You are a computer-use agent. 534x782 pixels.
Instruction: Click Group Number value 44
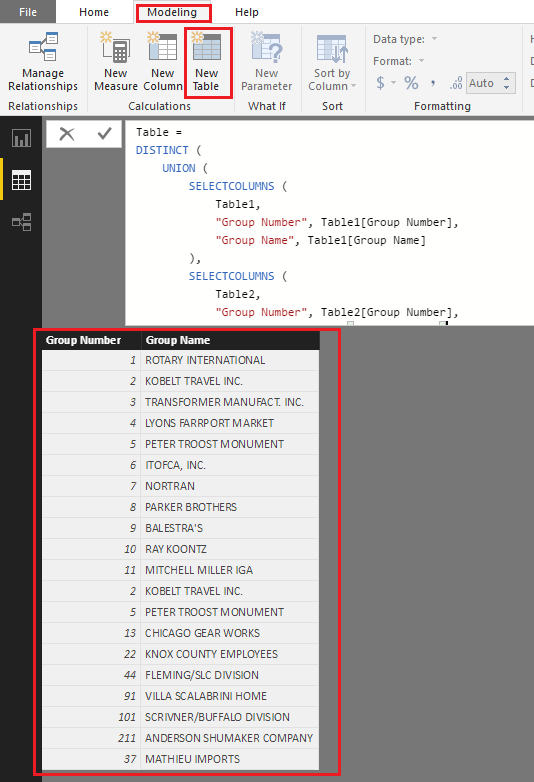click(91, 675)
